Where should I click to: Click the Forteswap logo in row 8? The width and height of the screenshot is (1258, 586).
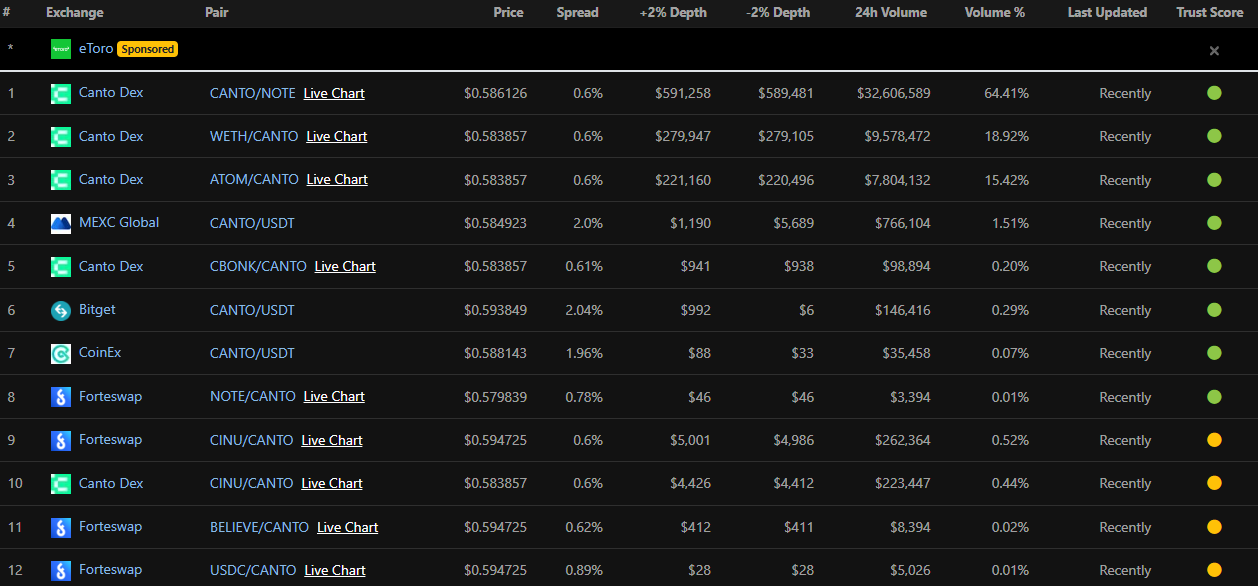(61, 397)
